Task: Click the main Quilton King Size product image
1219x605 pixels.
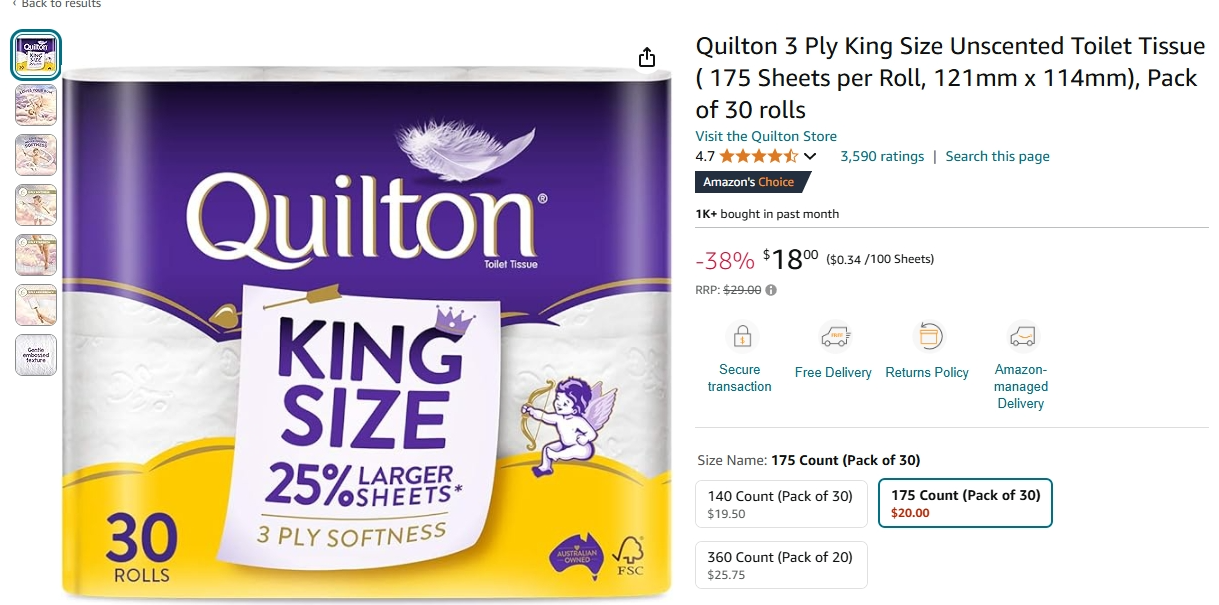Action: click(x=366, y=334)
